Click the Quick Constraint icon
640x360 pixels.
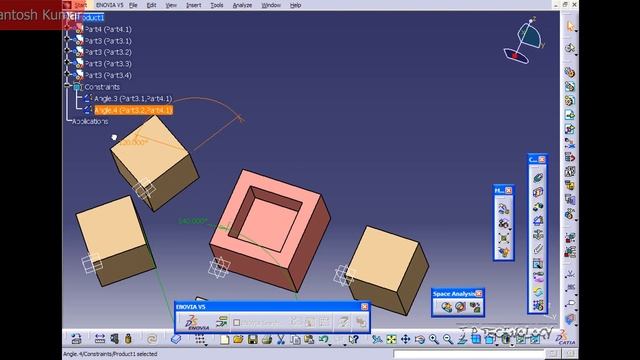tap(538, 264)
